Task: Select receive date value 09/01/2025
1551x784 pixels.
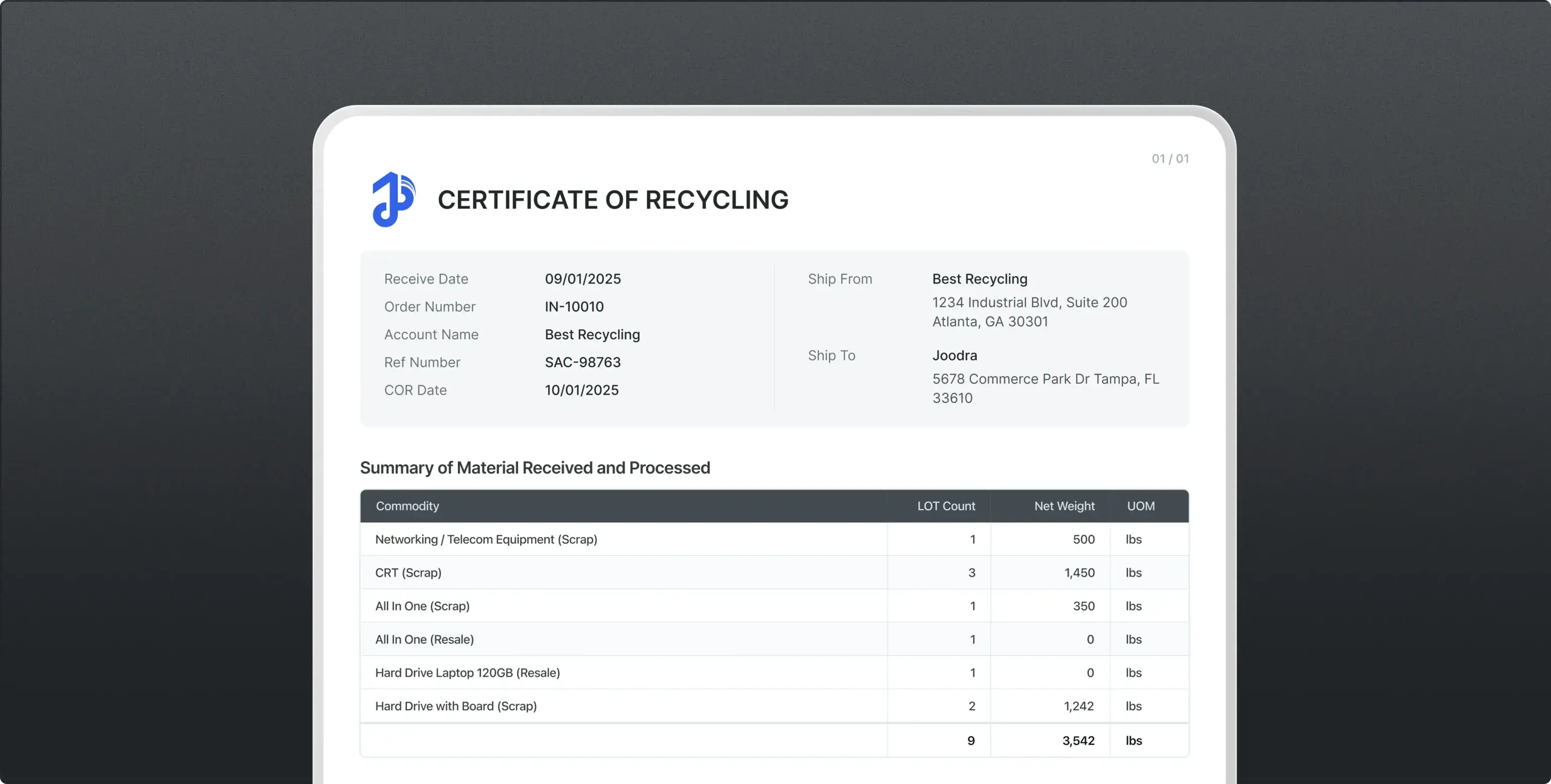Action: point(582,279)
